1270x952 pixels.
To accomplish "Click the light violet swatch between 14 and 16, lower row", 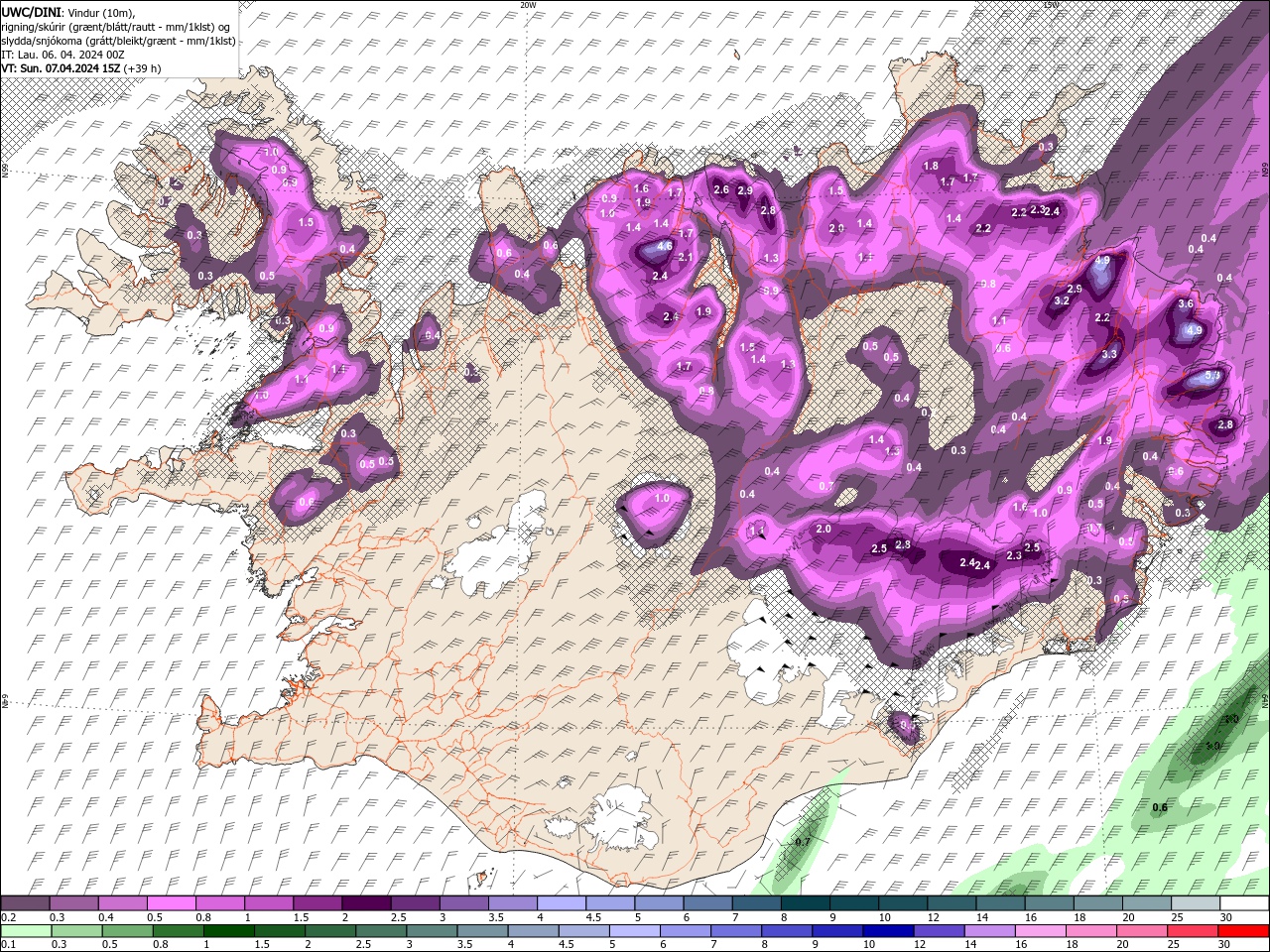I will click(989, 931).
